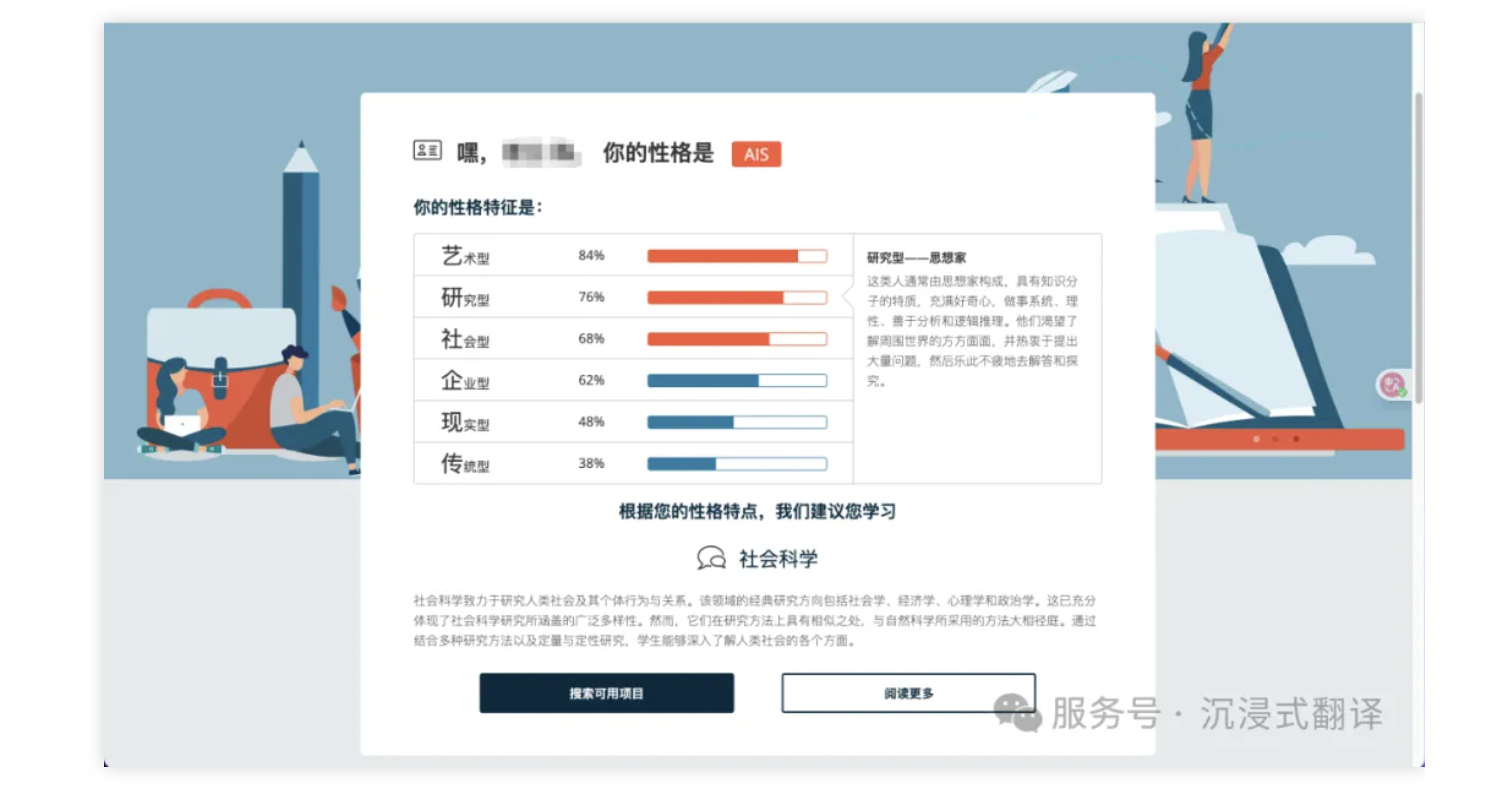Click the WeChat logo in the watermark
Viewport: 1502px width, 798px height.
(1017, 714)
